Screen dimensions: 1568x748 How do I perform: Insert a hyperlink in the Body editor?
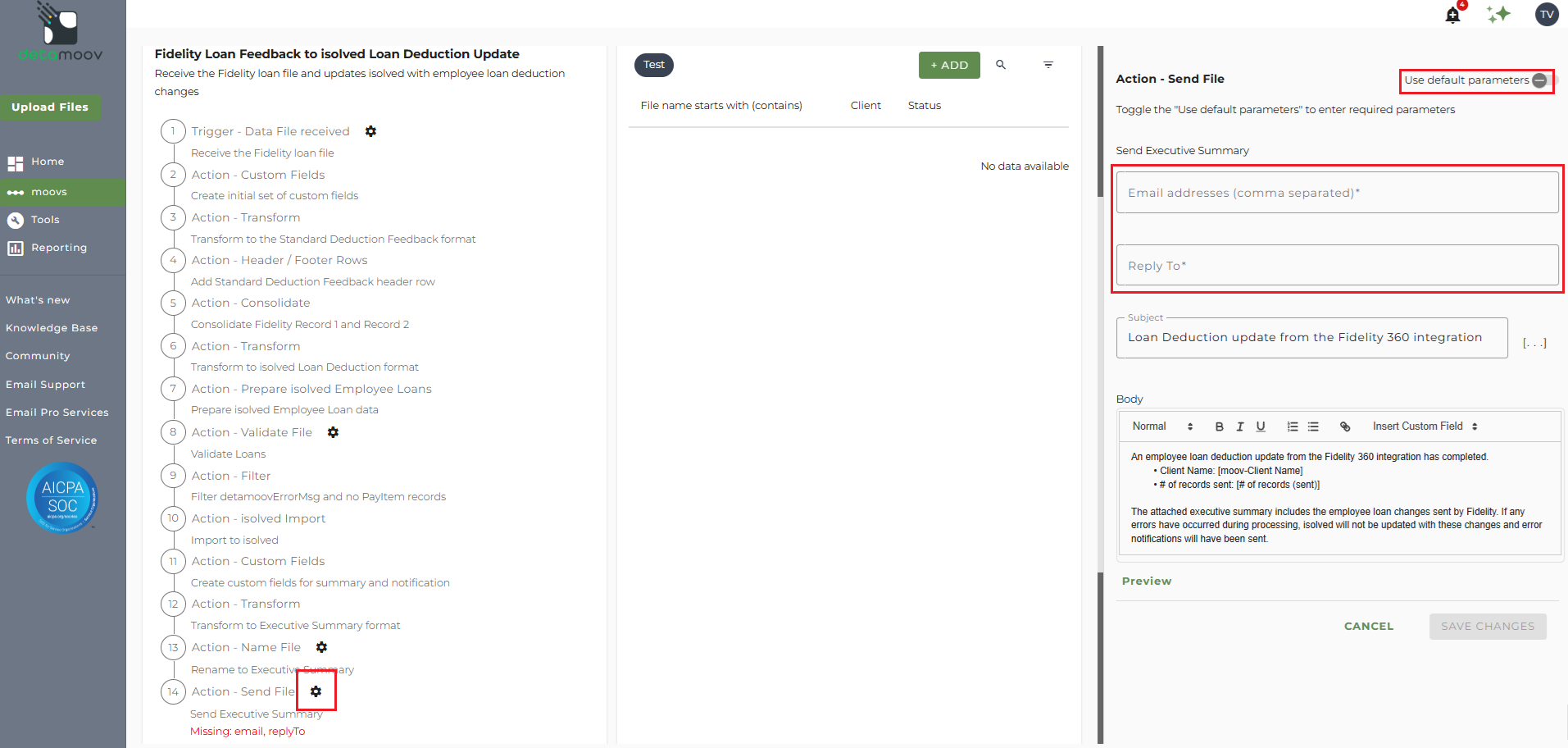[x=1345, y=426]
